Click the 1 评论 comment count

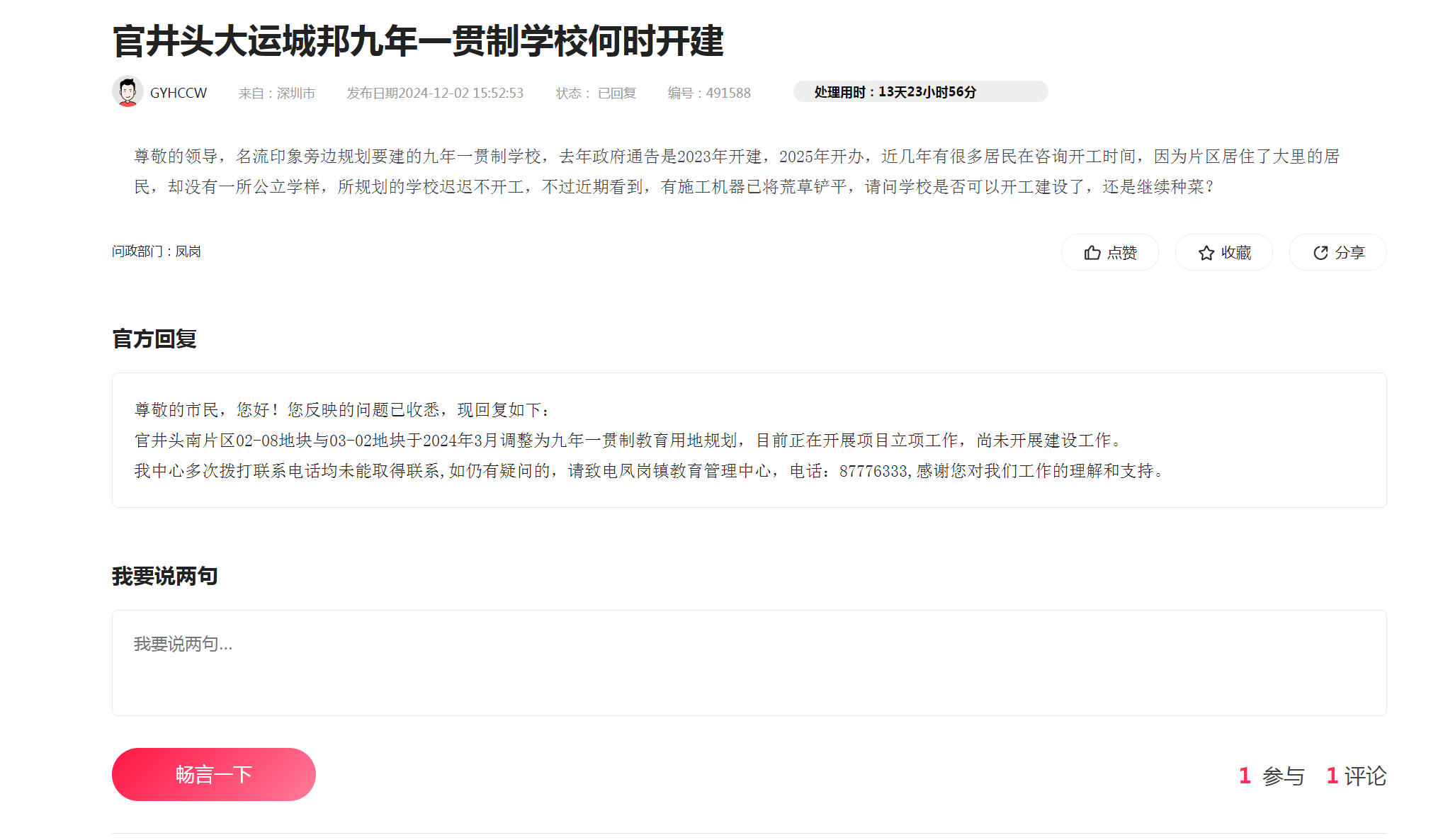[x=1356, y=776]
